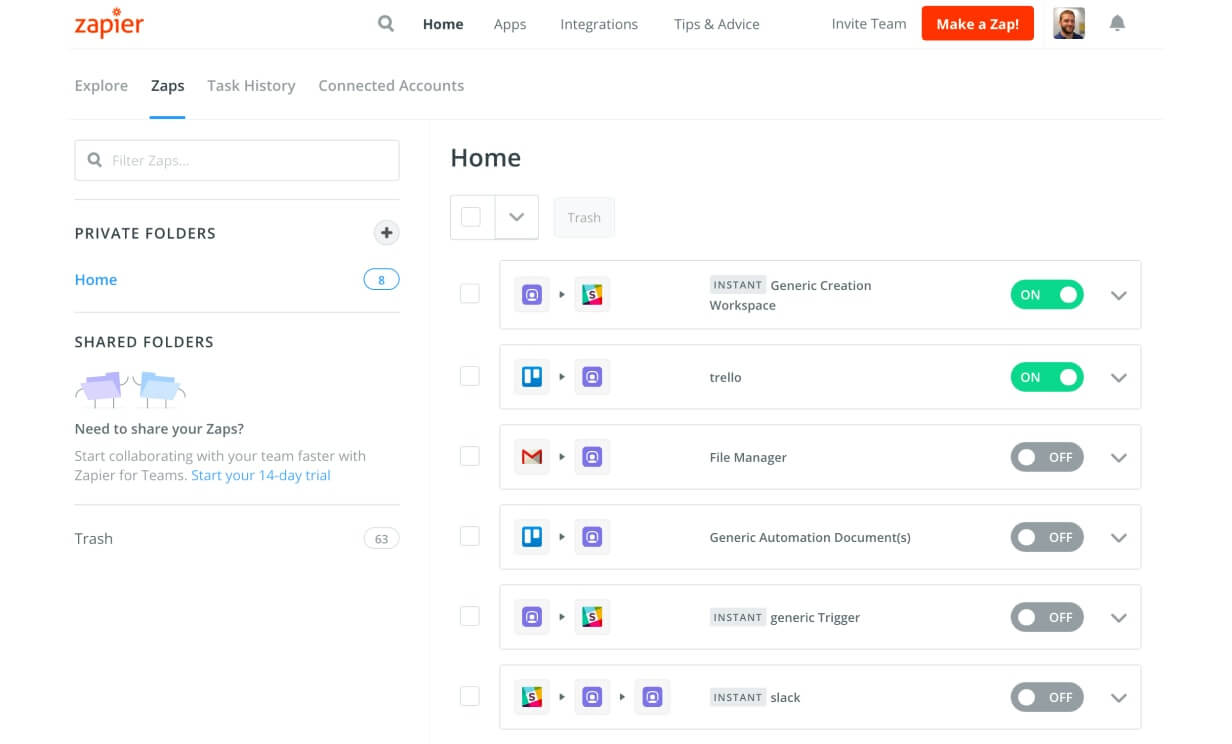Turn off the Generic Creation Workspace zap
This screenshot has width=1232, height=744.
tap(1047, 295)
